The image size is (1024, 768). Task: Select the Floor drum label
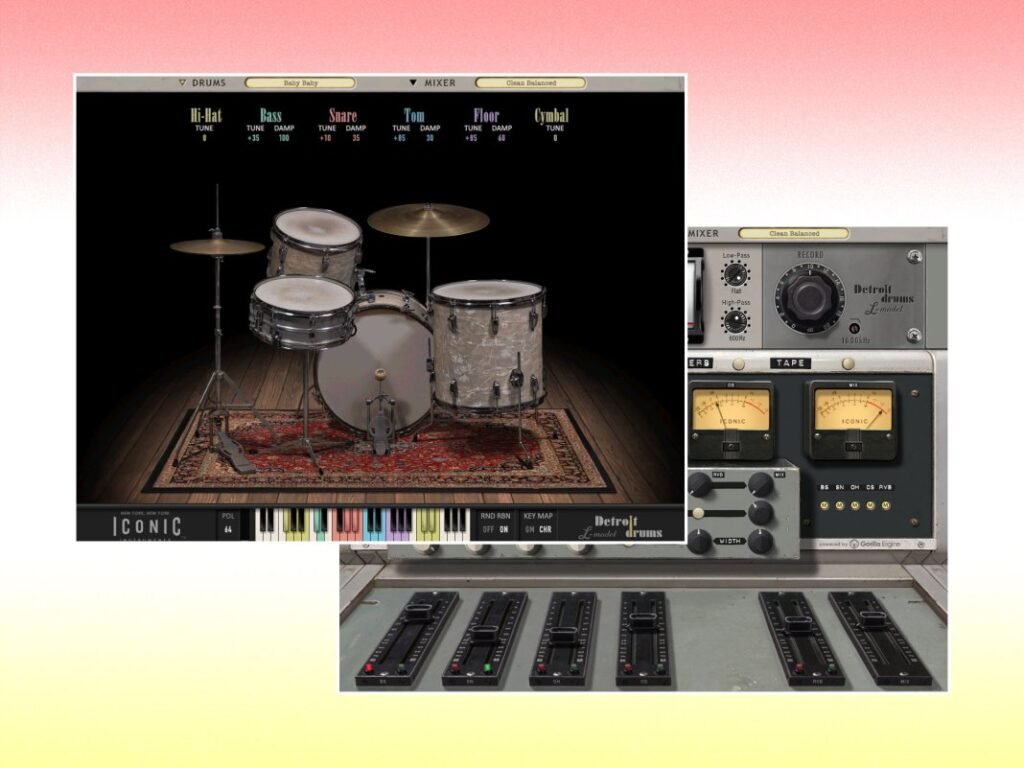point(486,116)
